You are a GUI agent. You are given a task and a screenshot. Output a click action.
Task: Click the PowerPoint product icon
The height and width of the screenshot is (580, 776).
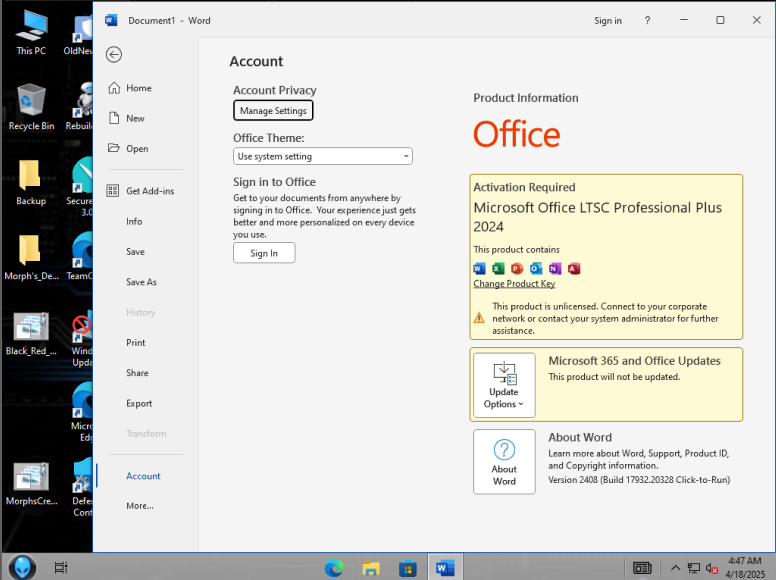pyautogui.click(x=517, y=268)
